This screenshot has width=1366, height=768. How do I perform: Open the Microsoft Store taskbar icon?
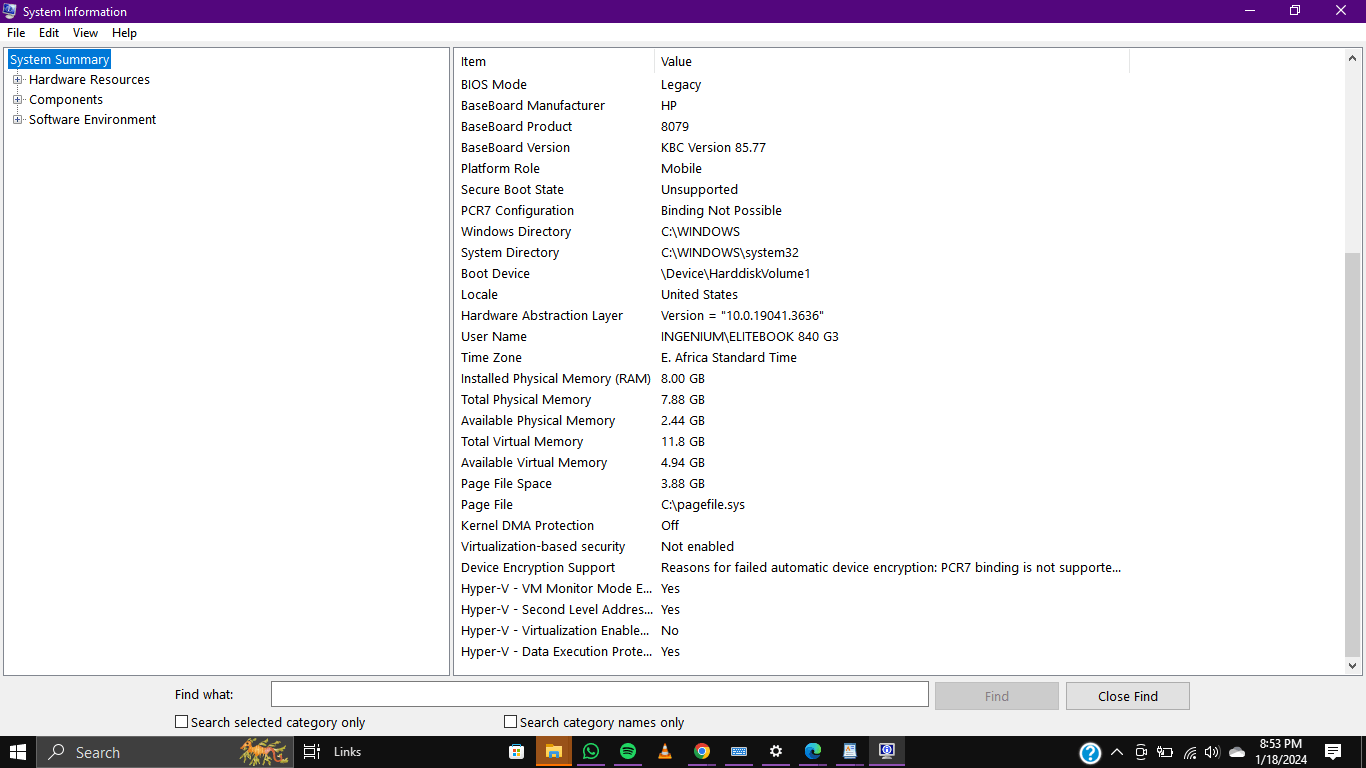pyautogui.click(x=517, y=752)
